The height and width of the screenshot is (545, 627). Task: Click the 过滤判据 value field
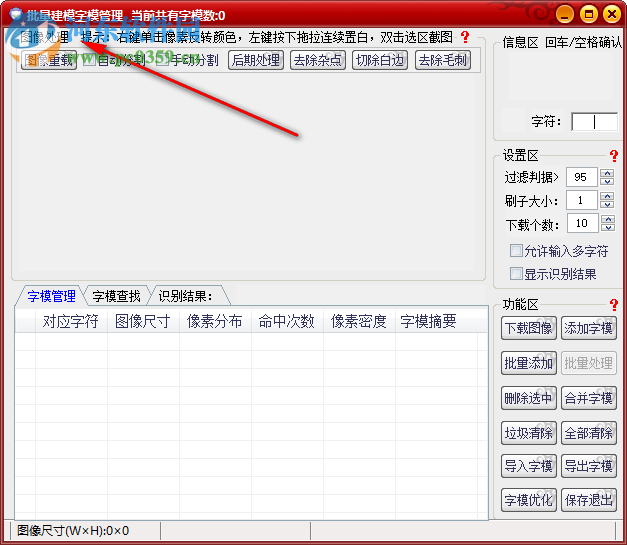[x=582, y=177]
